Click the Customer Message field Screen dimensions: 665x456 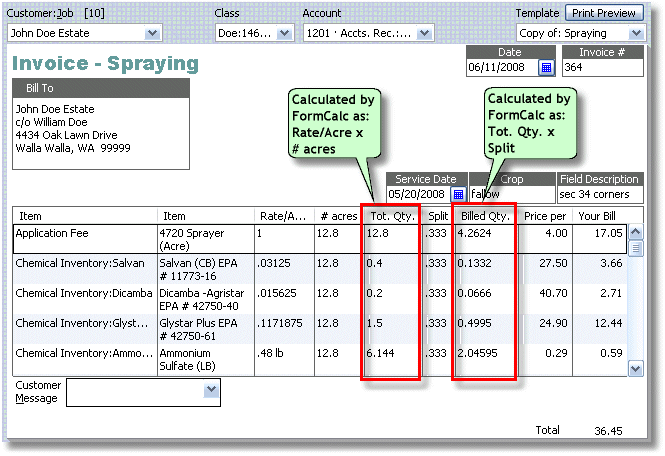143,392
